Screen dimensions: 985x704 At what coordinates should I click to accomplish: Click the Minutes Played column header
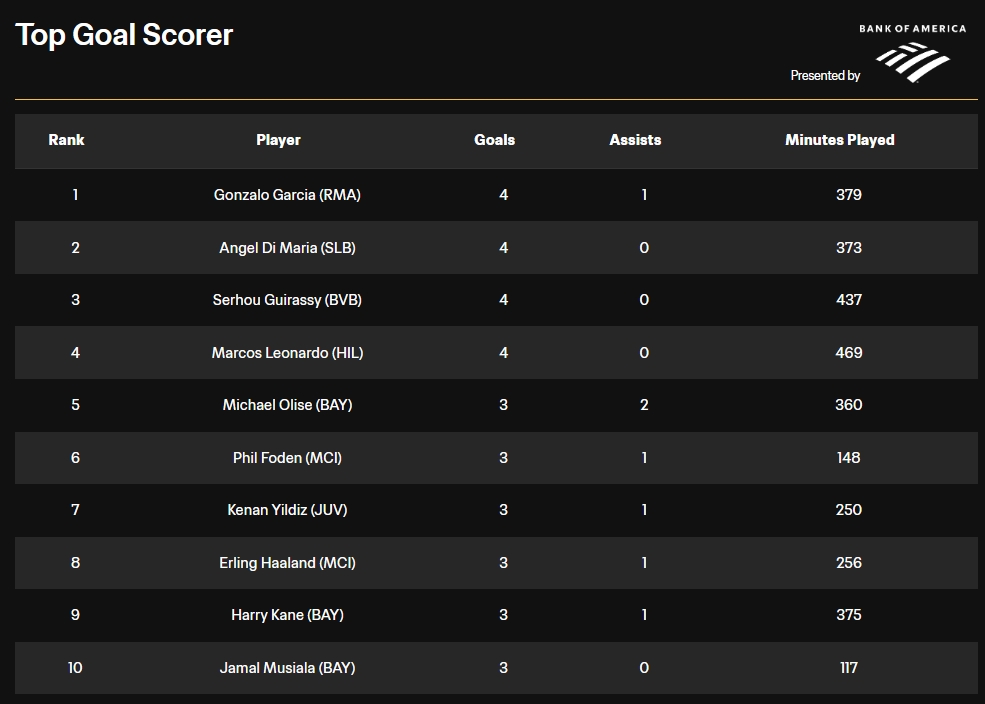coord(839,140)
